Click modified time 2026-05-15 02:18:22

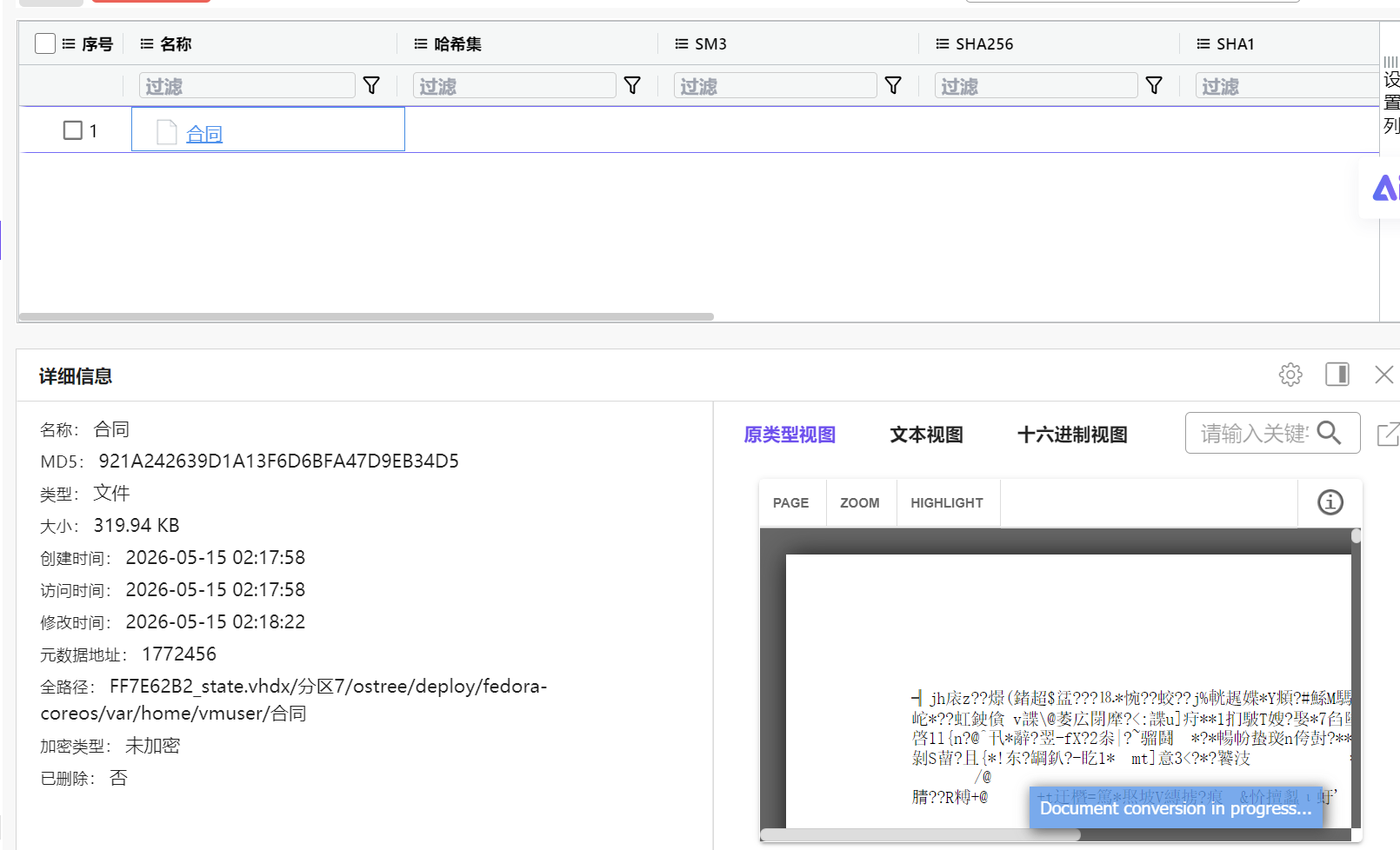(x=216, y=621)
